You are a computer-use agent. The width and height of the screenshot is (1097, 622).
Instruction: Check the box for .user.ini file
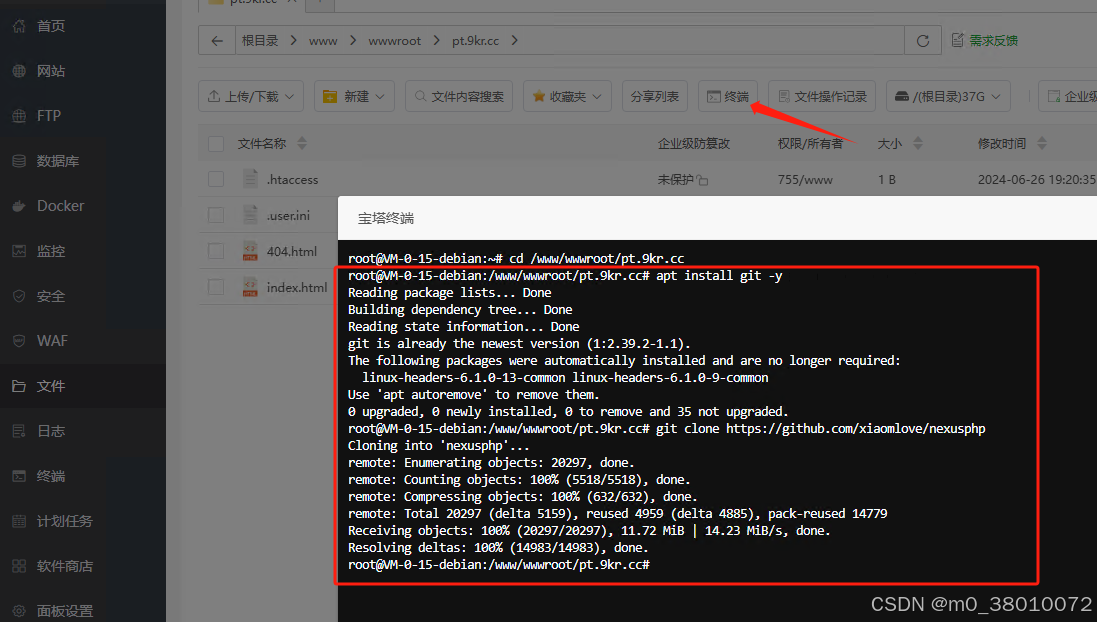(216, 215)
